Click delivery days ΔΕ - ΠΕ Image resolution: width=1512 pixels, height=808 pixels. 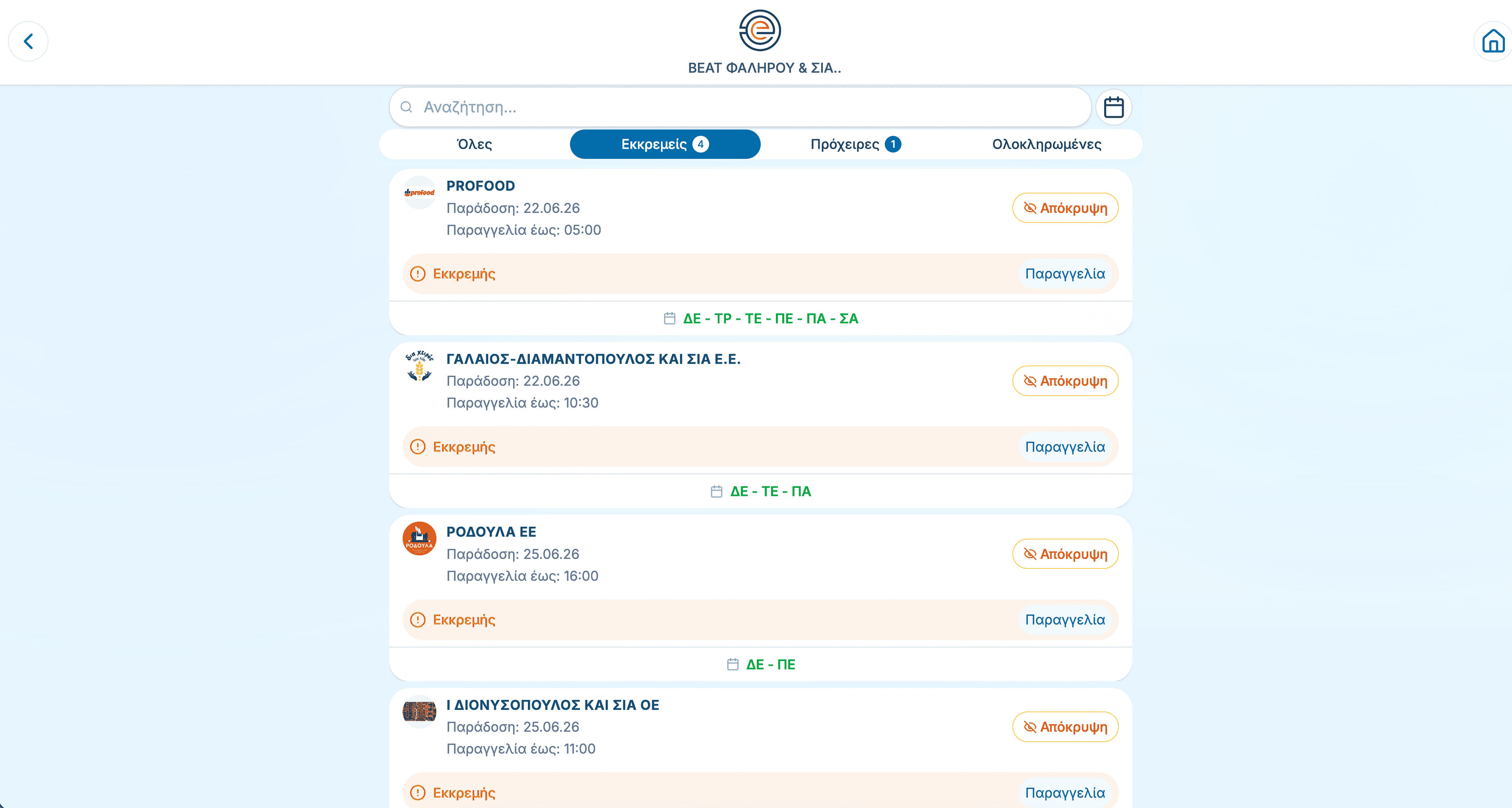(x=770, y=665)
